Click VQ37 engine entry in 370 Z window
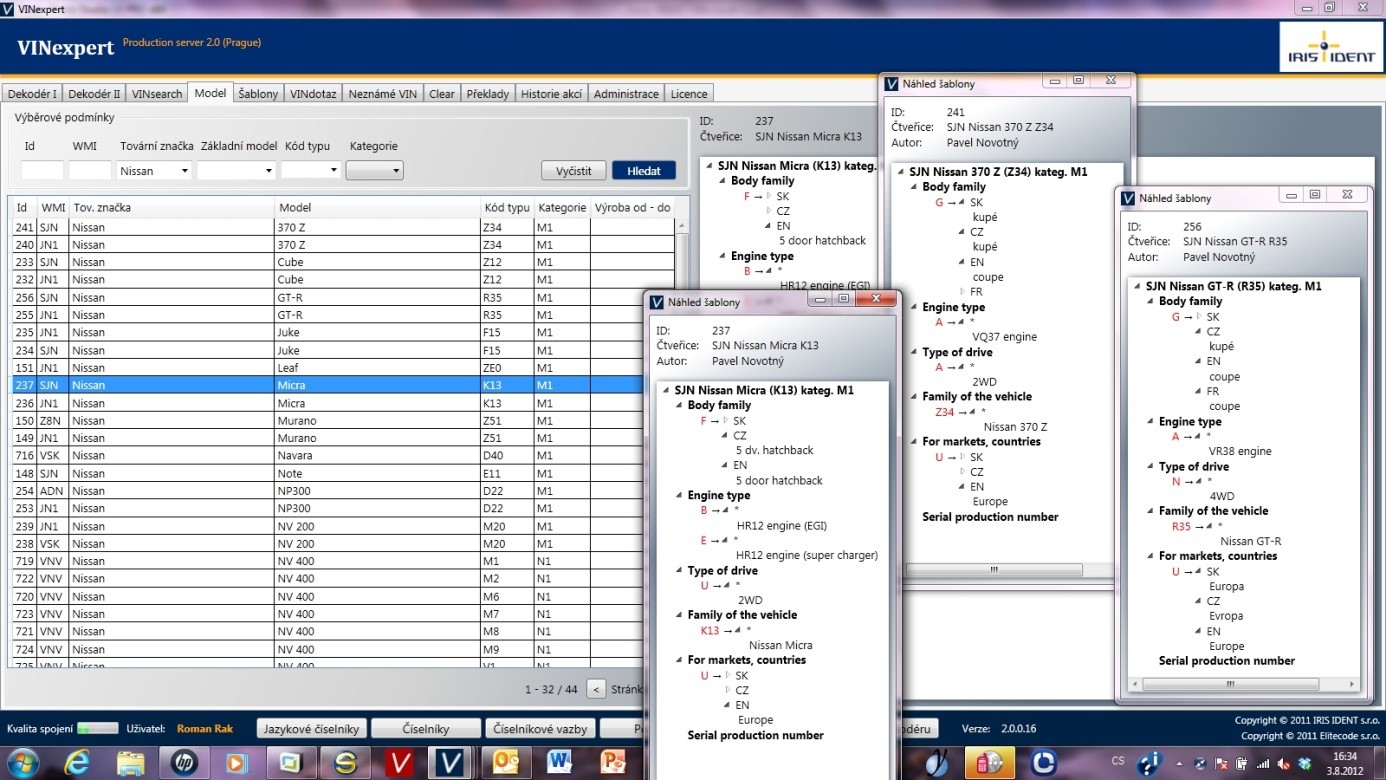Image resolution: width=1386 pixels, height=780 pixels. coord(1004,337)
